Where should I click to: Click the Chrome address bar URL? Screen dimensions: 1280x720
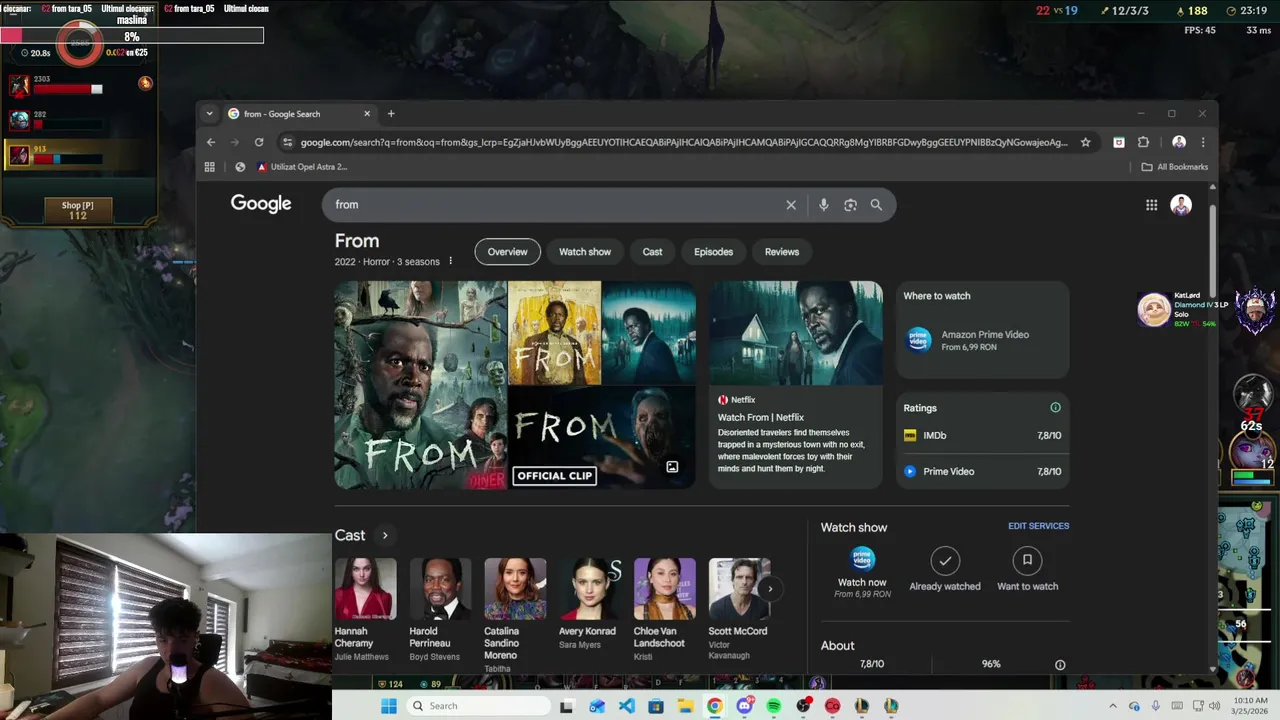(683, 142)
